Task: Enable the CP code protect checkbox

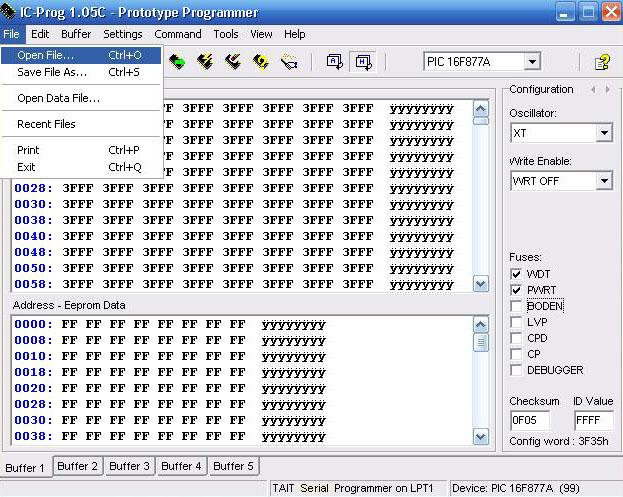Action: (516, 354)
